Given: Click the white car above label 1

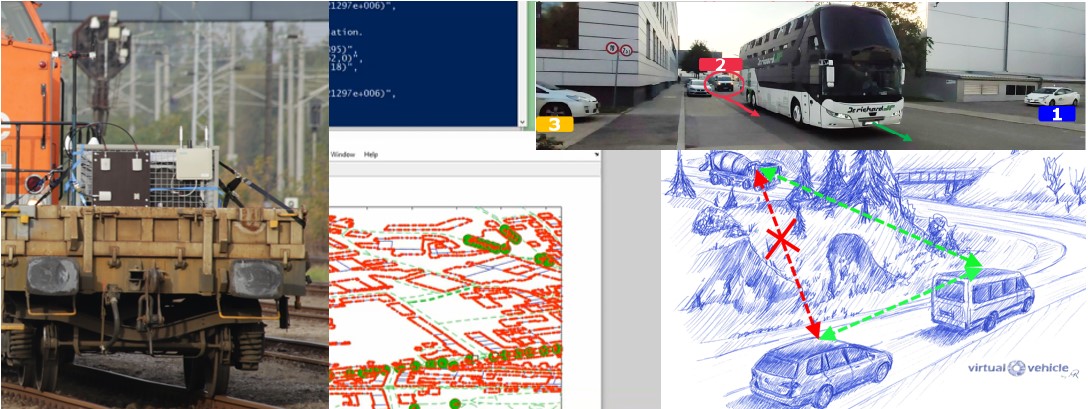Looking at the screenshot, I should click(1051, 97).
